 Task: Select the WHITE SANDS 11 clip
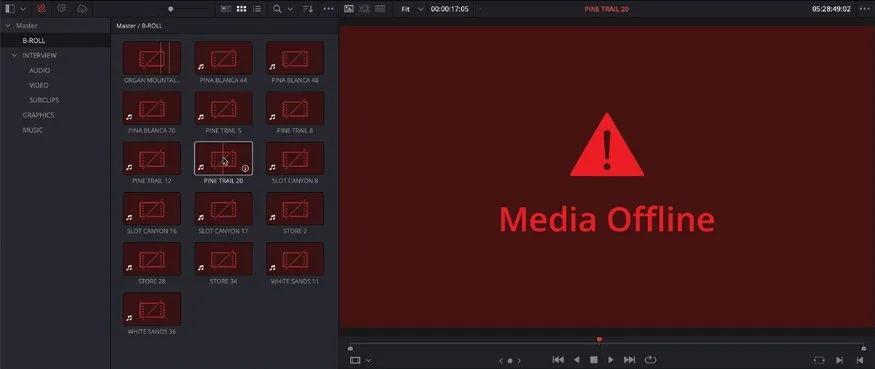tap(295, 259)
